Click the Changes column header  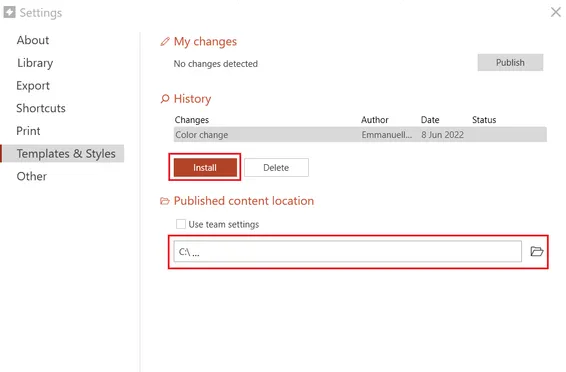192,120
